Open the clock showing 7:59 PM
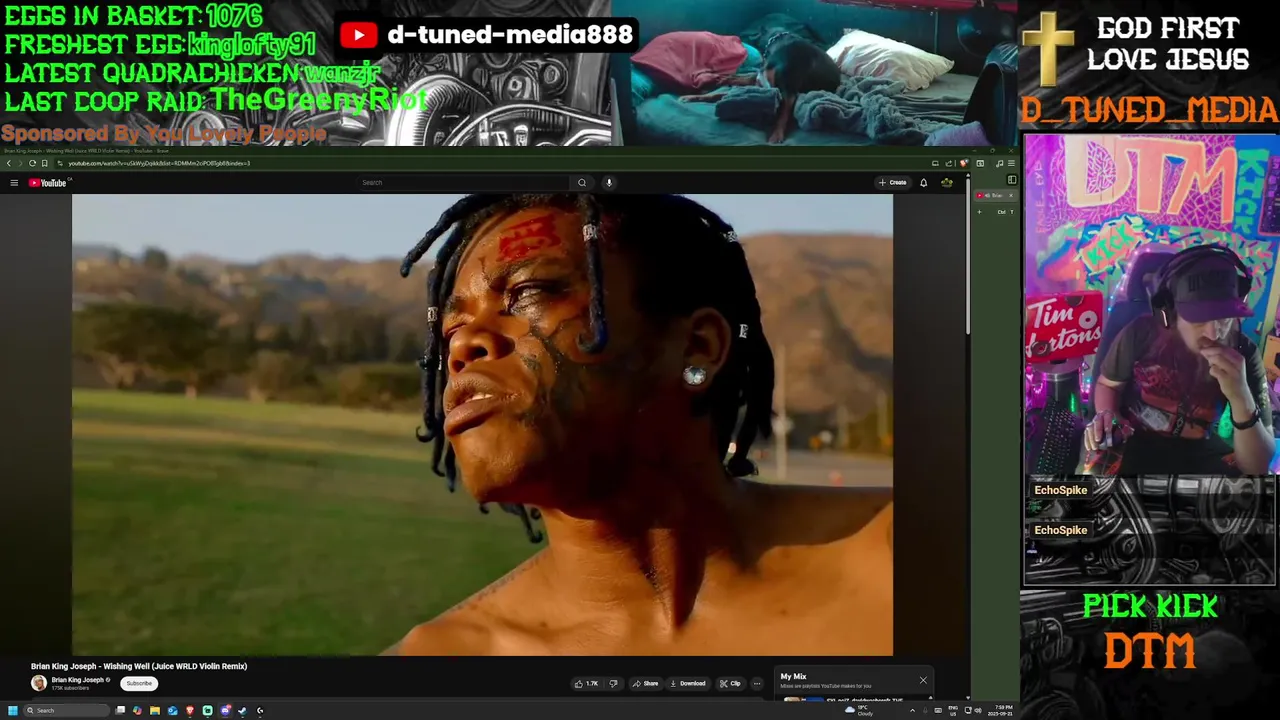 [1000, 711]
